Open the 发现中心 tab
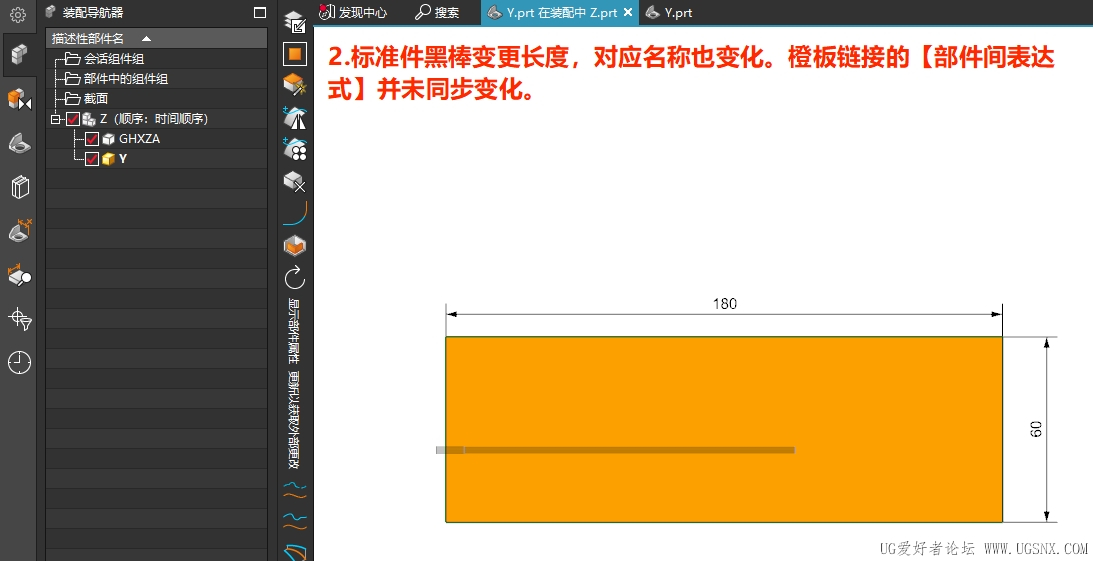The width and height of the screenshot is (1093, 561). (353, 13)
